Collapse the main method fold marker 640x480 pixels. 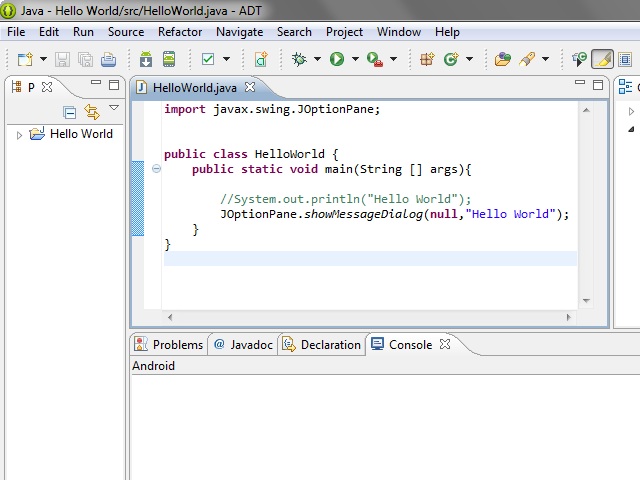pyautogui.click(x=156, y=169)
